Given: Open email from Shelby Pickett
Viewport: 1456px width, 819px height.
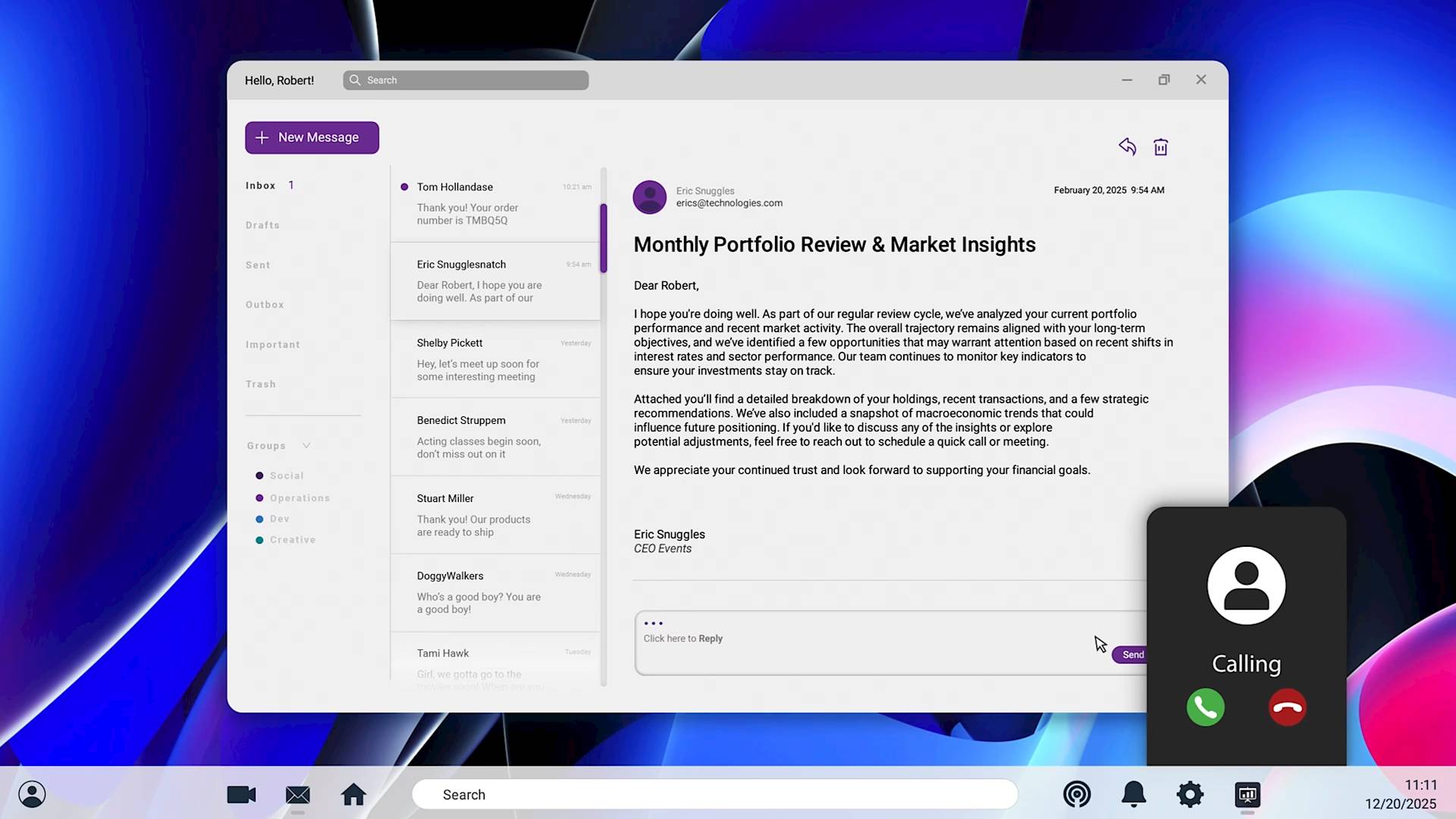Looking at the screenshot, I should [495, 359].
